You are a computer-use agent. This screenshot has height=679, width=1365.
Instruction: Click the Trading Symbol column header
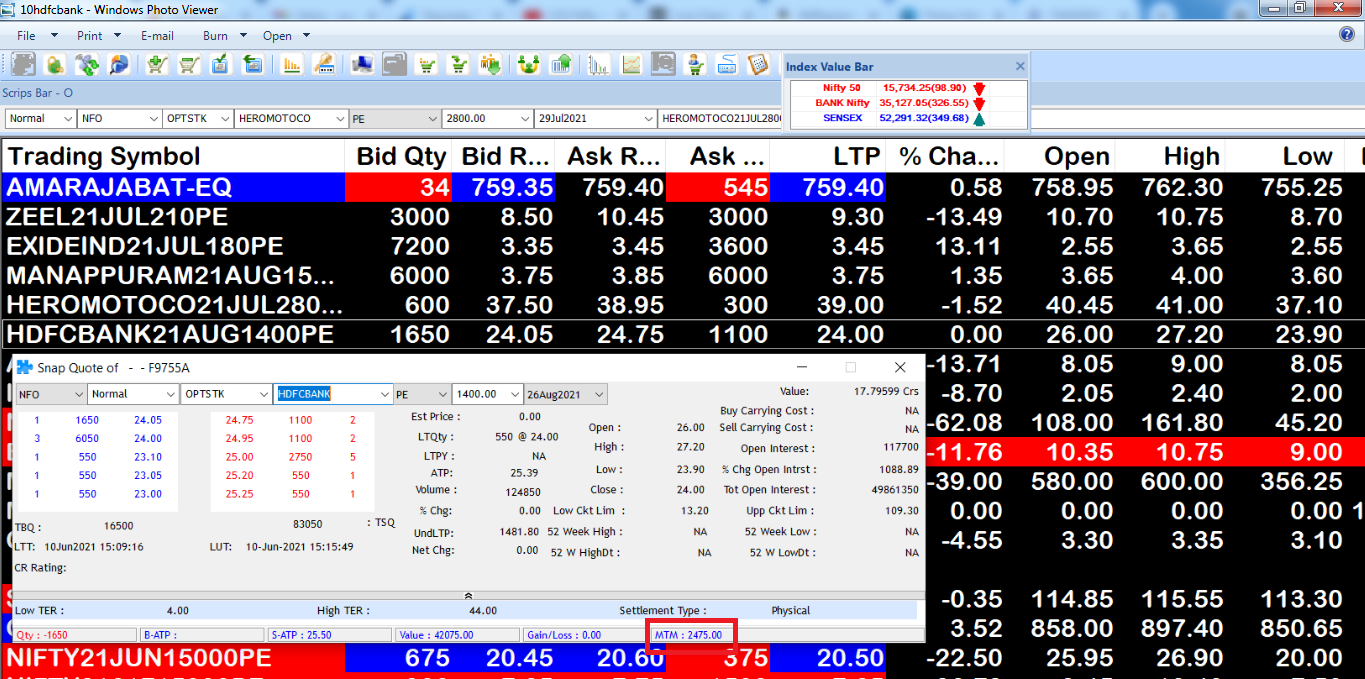[x=173, y=156]
